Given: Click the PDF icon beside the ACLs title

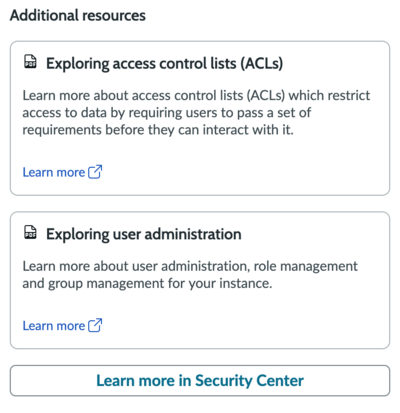Looking at the screenshot, I should click(x=30, y=62).
